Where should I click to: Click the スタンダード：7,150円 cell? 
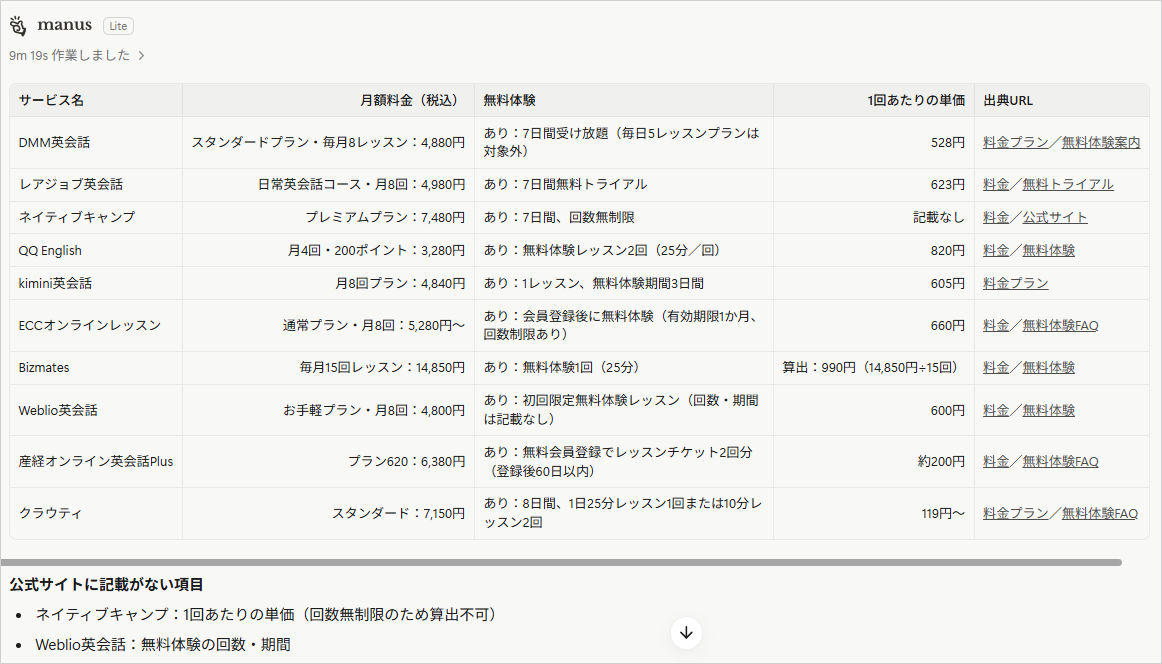(x=328, y=514)
